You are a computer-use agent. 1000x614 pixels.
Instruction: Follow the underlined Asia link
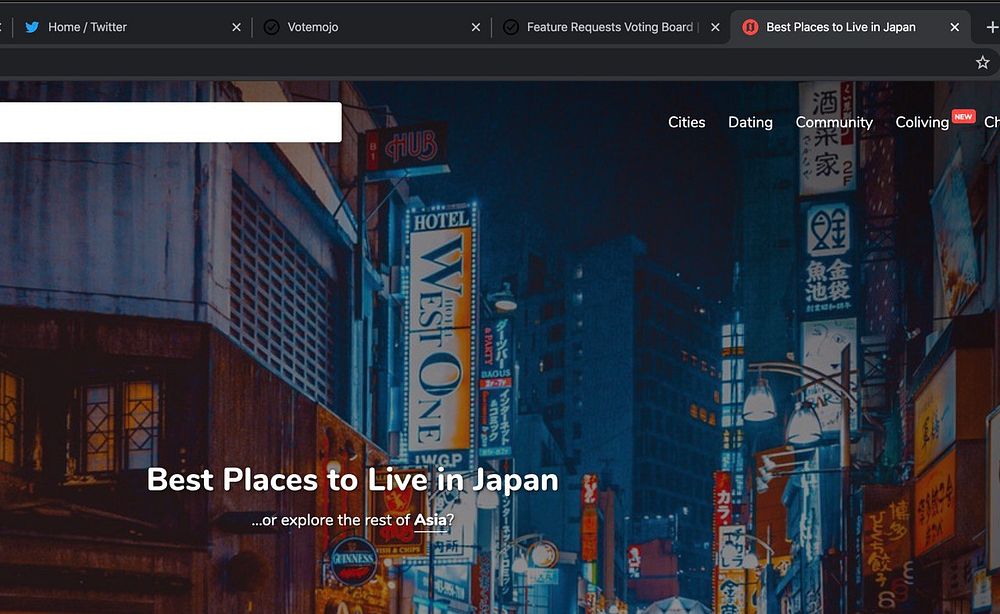tap(430, 520)
